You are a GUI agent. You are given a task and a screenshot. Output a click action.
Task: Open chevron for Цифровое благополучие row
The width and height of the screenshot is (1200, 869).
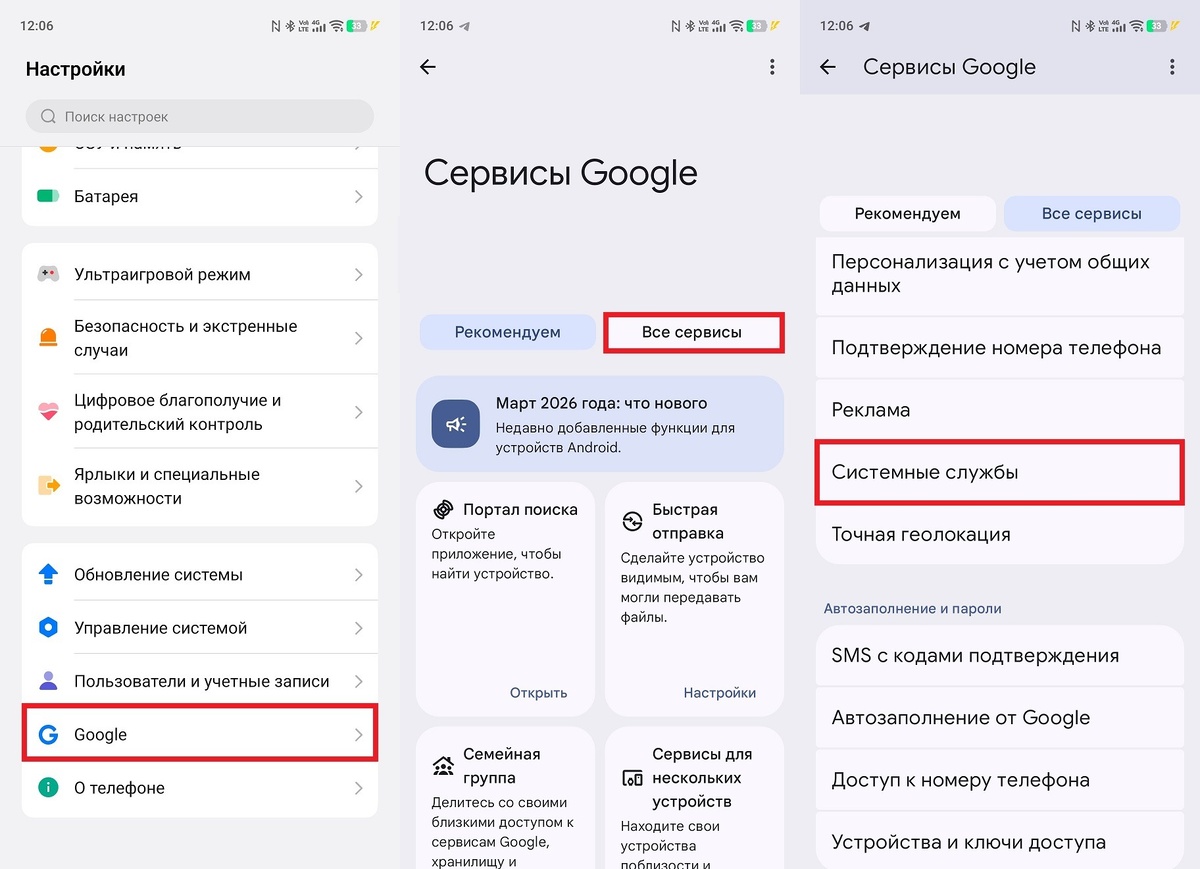click(358, 412)
